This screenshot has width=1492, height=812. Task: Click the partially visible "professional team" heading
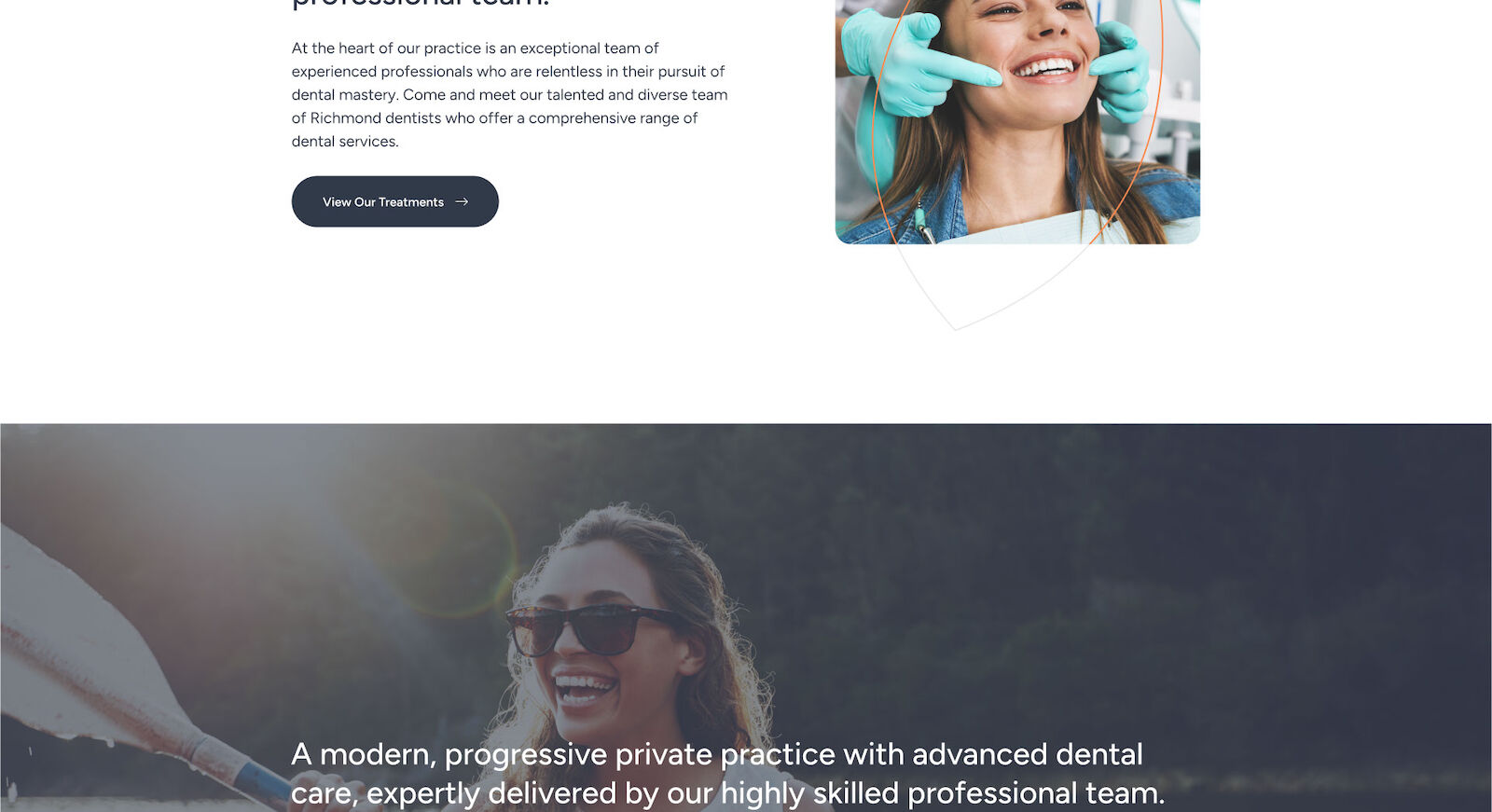click(x=421, y=3)
